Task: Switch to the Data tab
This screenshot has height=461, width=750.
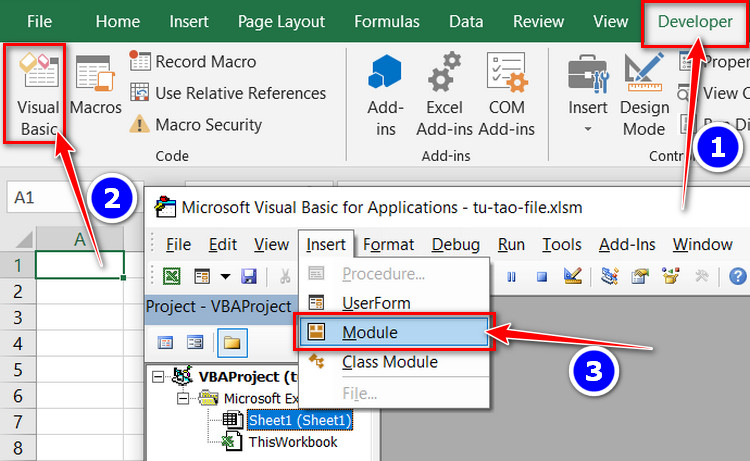Action: point(466,22)
